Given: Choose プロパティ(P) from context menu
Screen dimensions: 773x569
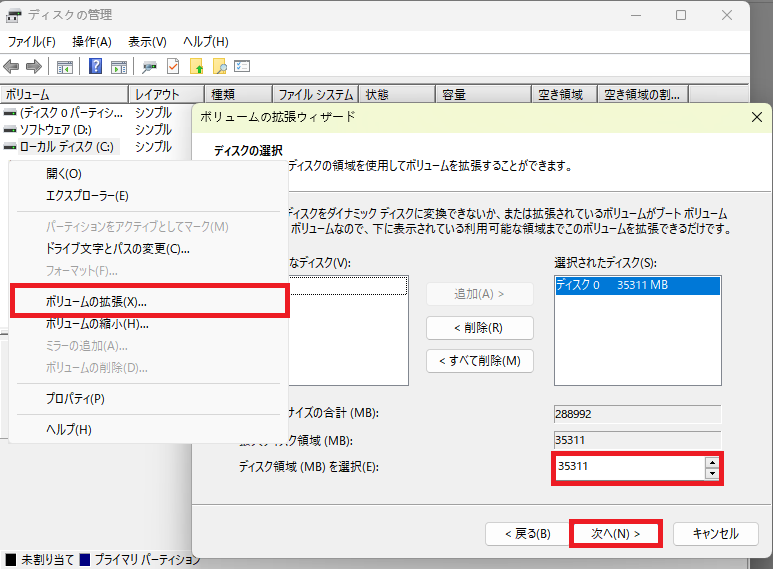Looking at the screenshot, I should pos(148,398).
